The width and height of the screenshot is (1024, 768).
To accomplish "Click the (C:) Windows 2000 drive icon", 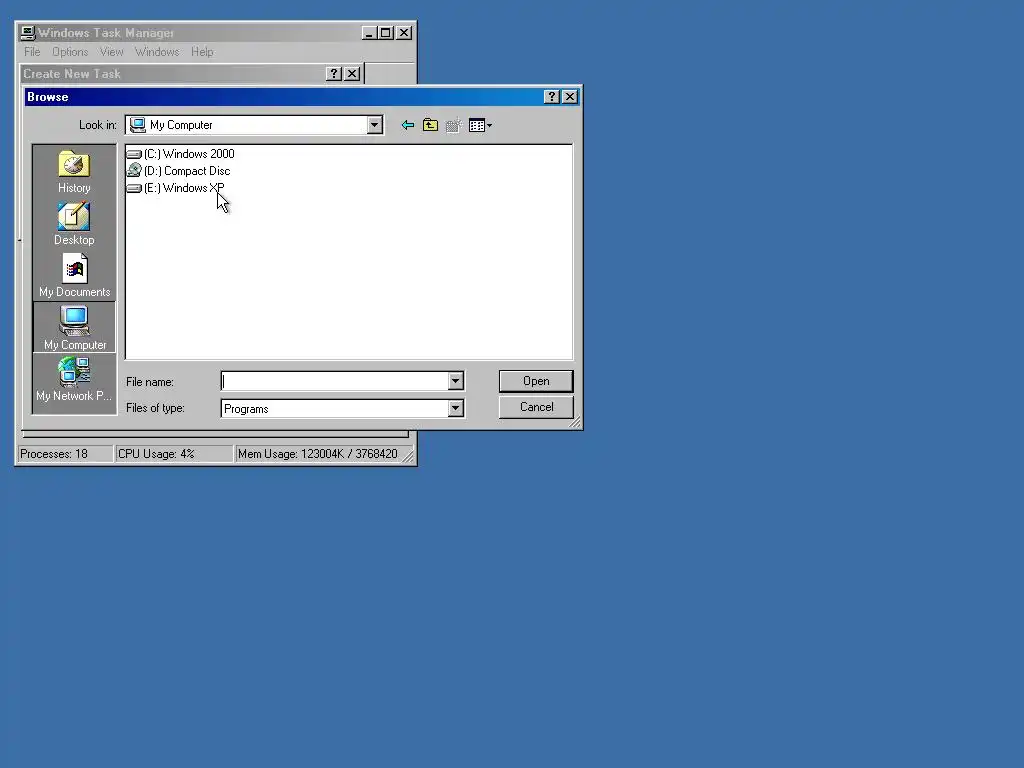I will (x=134, y=154).
